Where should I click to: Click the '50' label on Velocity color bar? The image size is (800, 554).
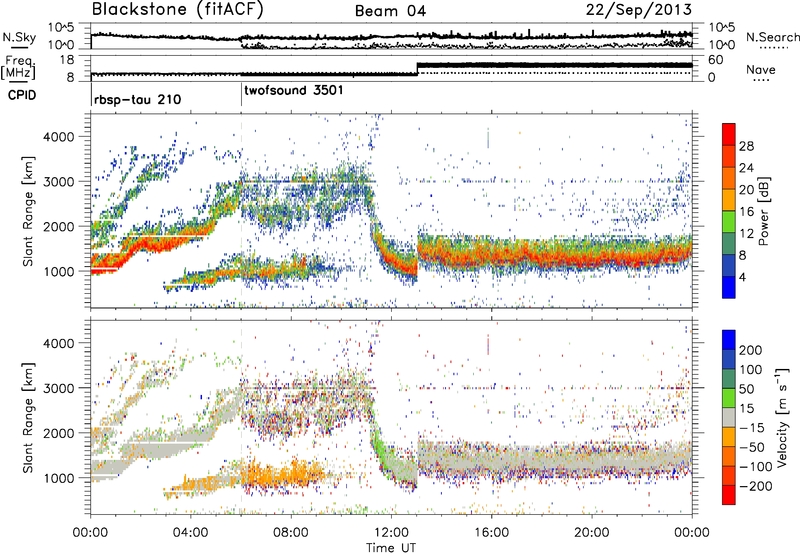[x=746, y=389]
